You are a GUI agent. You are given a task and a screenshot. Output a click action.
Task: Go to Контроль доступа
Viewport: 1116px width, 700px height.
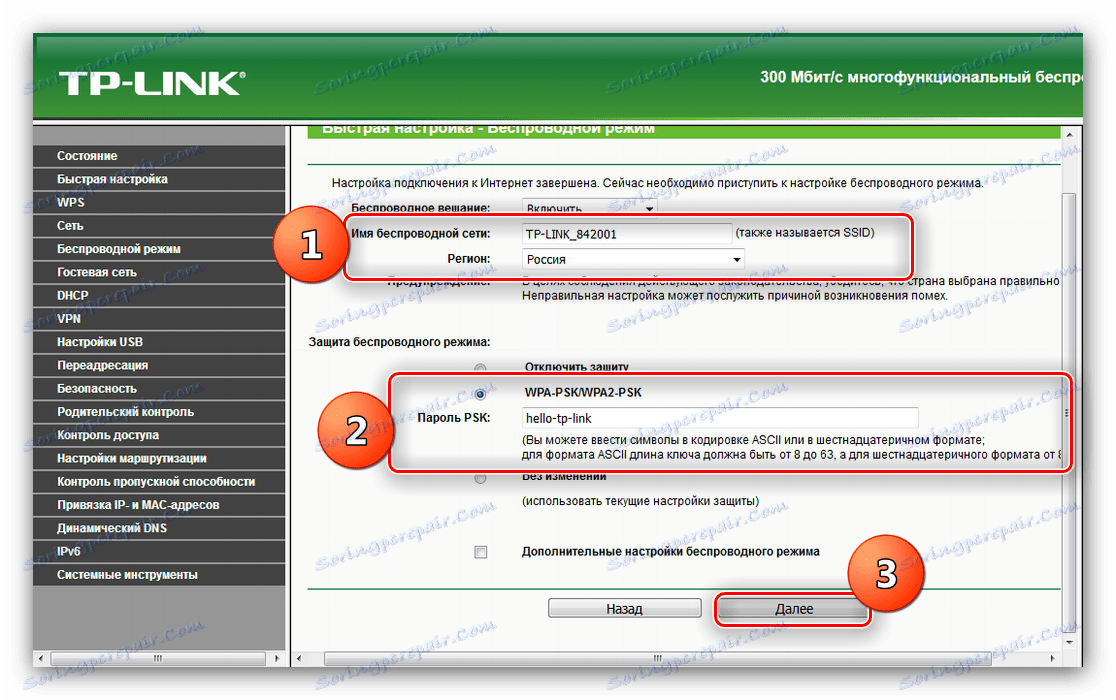[x=159, y=435]
